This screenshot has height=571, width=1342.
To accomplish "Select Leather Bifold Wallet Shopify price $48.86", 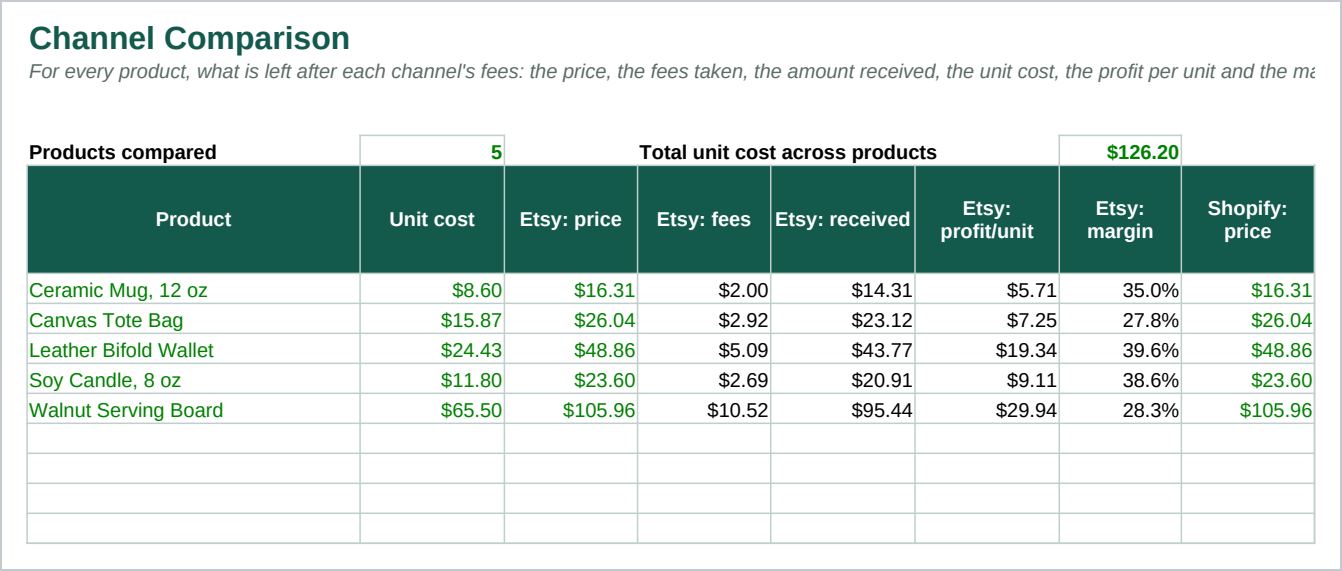I will 1248,350.
